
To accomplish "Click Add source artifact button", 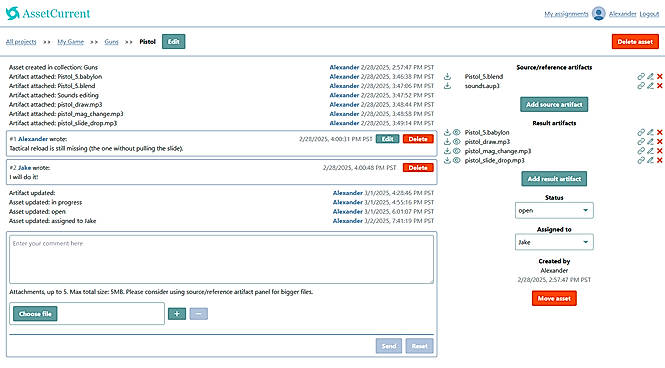I will [x=554, y=104].
